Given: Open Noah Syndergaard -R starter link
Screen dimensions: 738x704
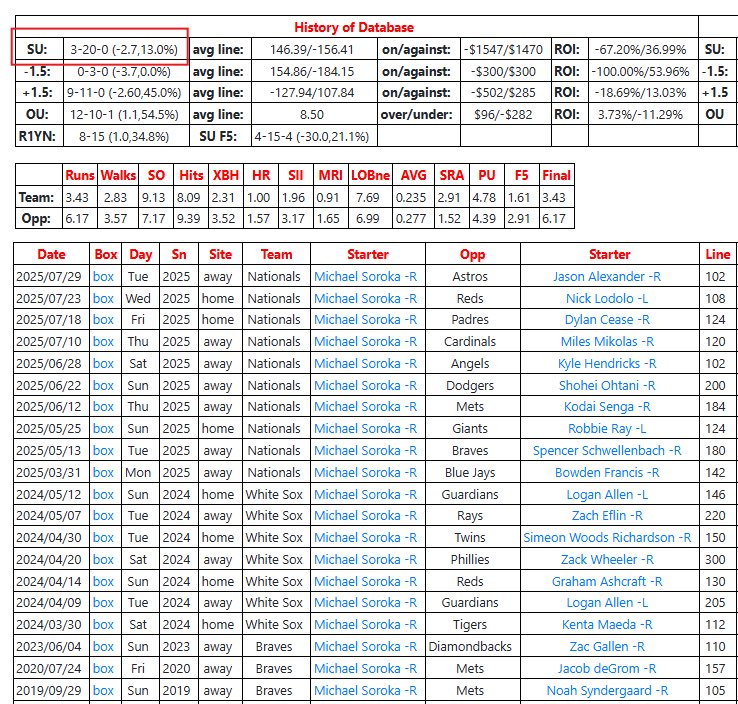Looking at the screenshot, I should [607, 690].
